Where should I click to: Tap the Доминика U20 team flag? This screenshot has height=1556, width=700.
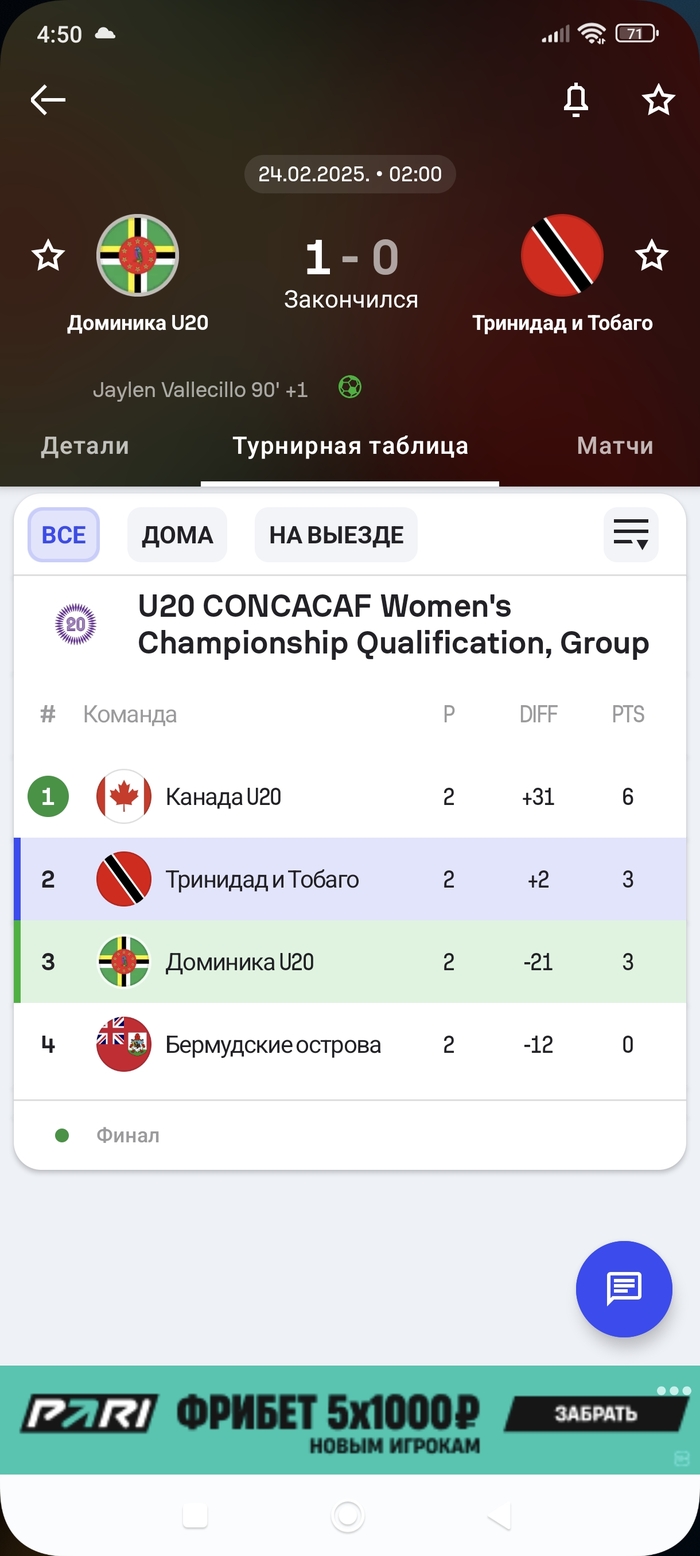pyautogui.click(x=137, y=255)
